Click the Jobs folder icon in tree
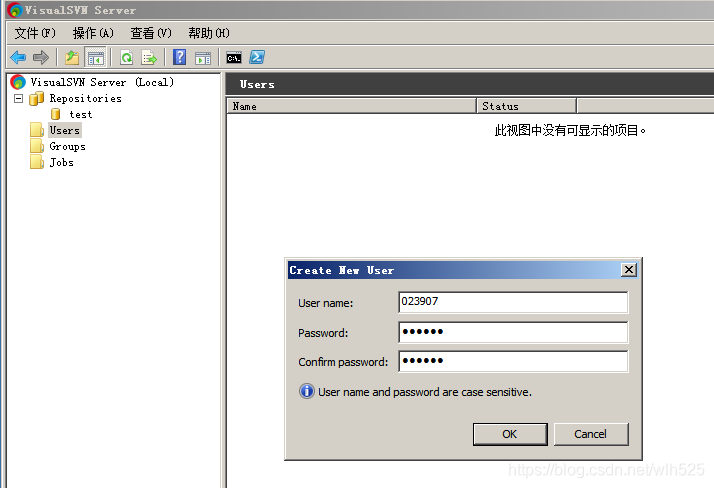This screenshot has width=714, height=488. click(x=37, y=162)
